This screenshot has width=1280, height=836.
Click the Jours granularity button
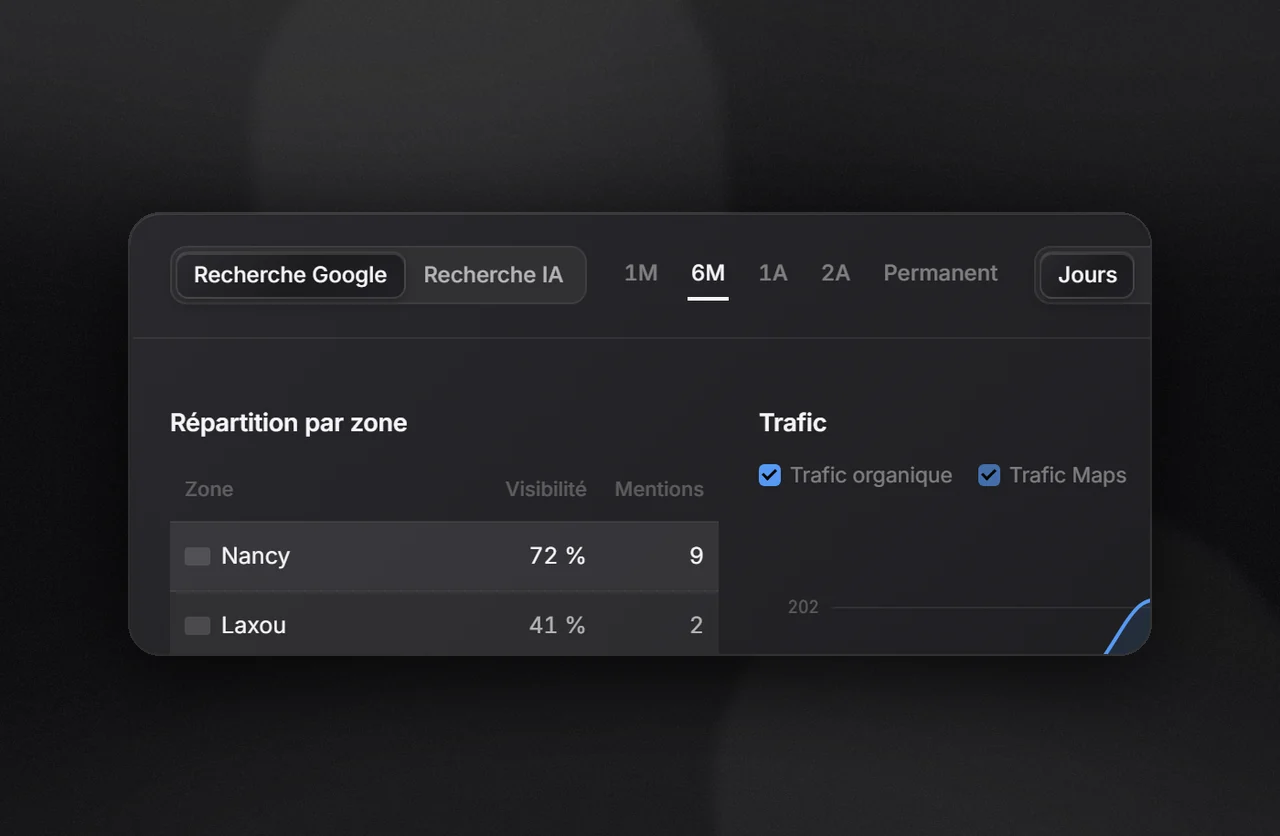click(1087, 276)
